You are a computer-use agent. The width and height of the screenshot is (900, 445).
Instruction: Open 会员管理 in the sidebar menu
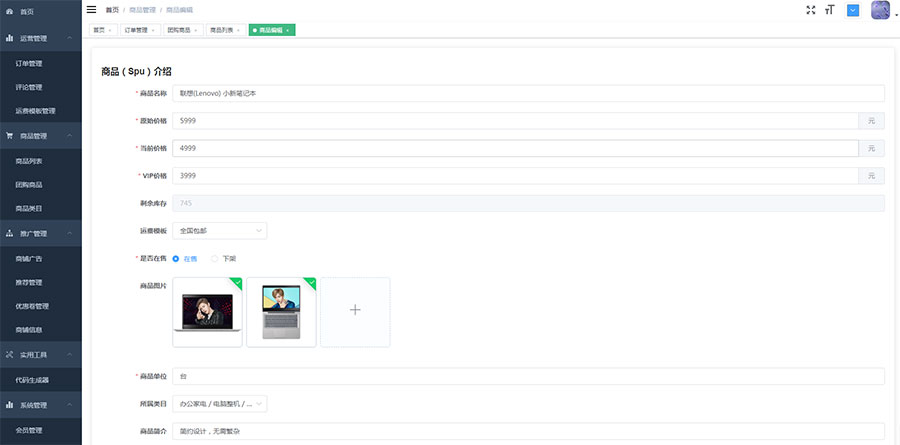tap(41, 431)
